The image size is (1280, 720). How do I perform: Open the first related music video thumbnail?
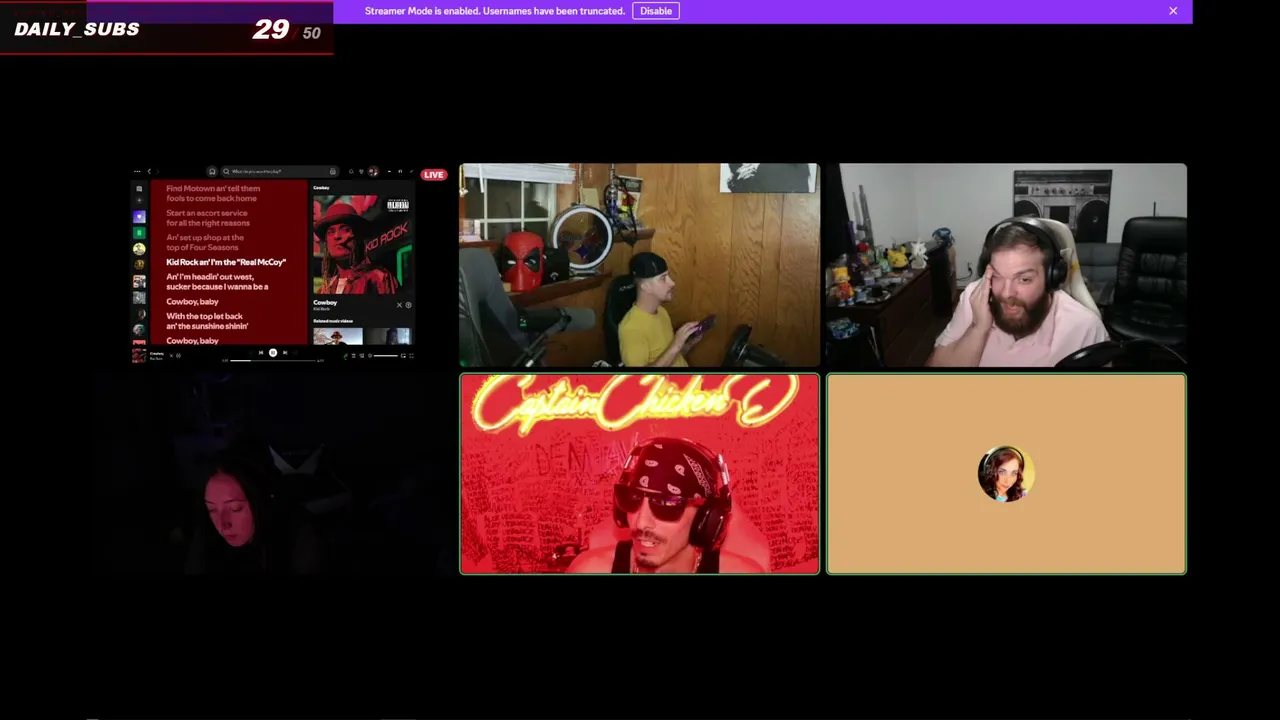coord(337,336)
